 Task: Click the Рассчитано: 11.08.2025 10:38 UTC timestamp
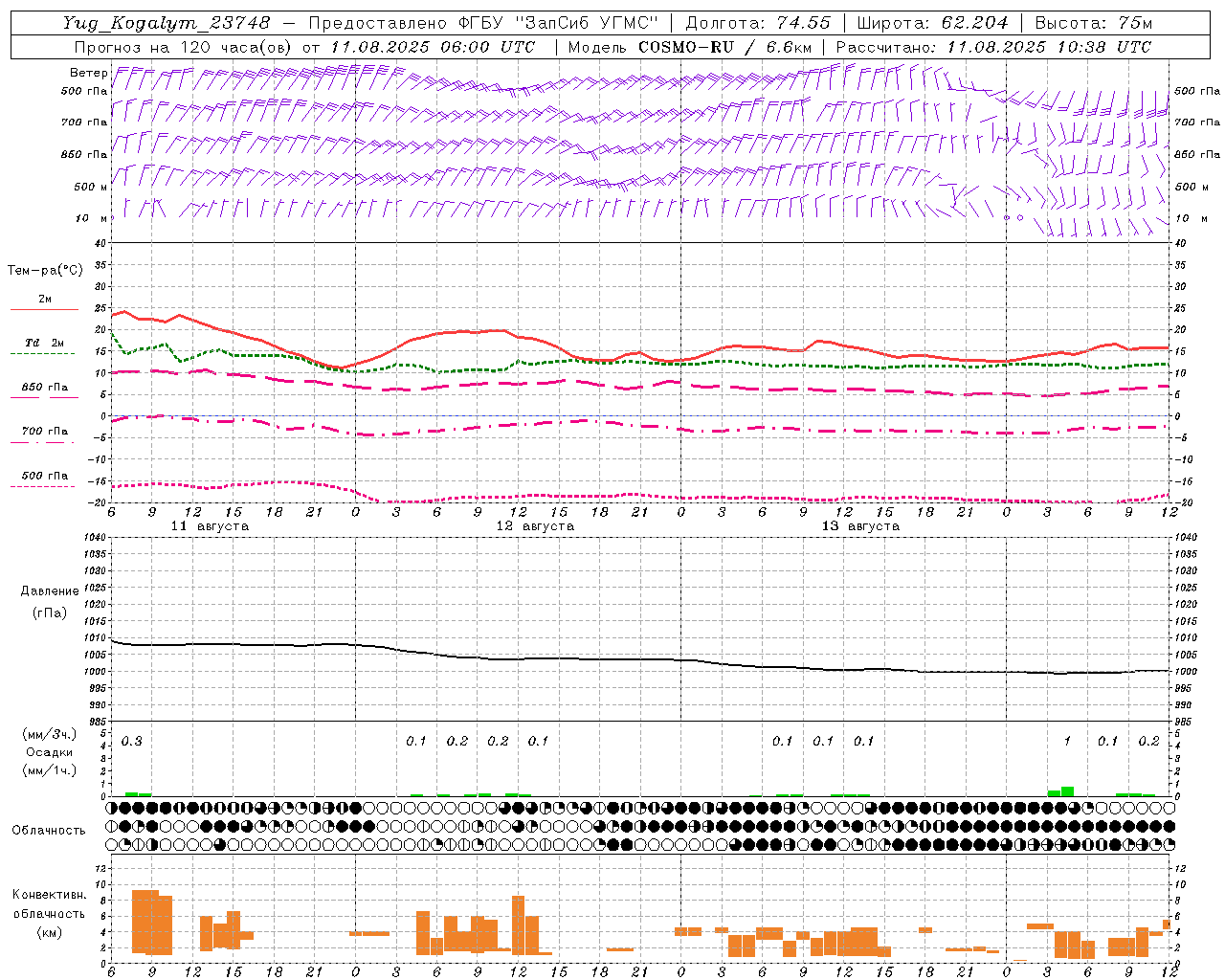coord(993,47)
